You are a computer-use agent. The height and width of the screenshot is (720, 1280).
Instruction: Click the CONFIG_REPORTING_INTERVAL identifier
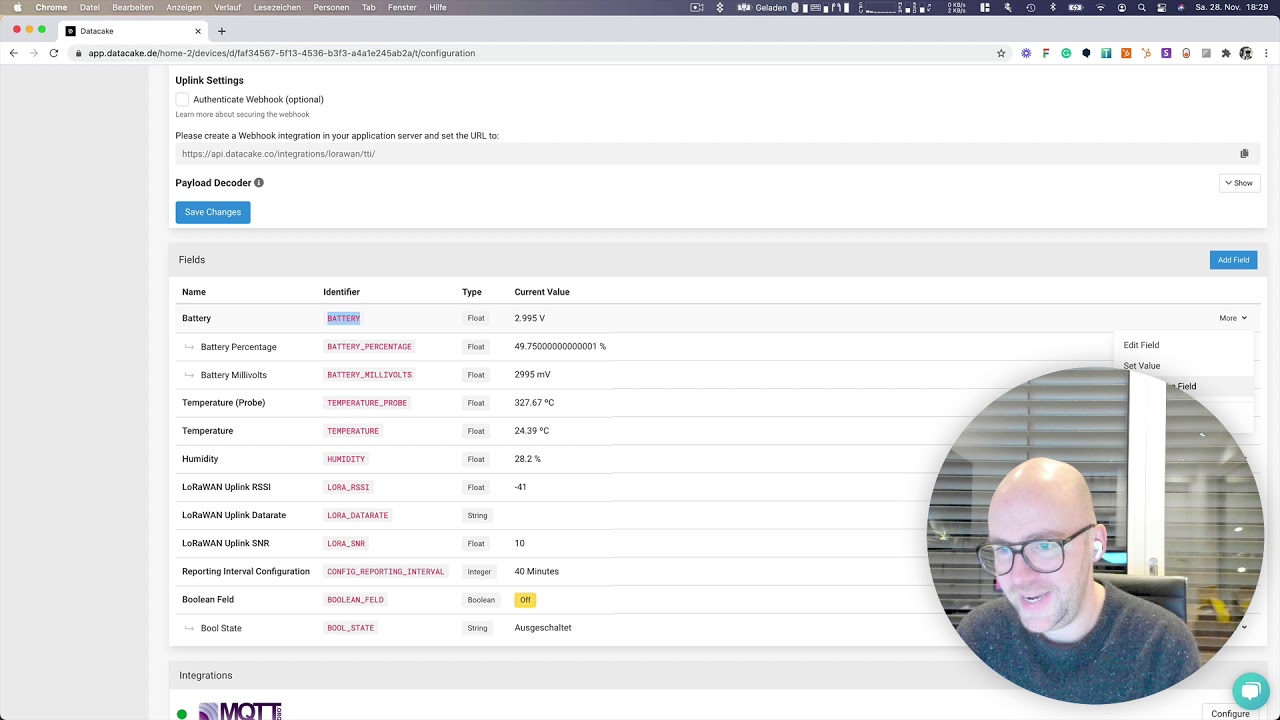[x=385, y=572]
